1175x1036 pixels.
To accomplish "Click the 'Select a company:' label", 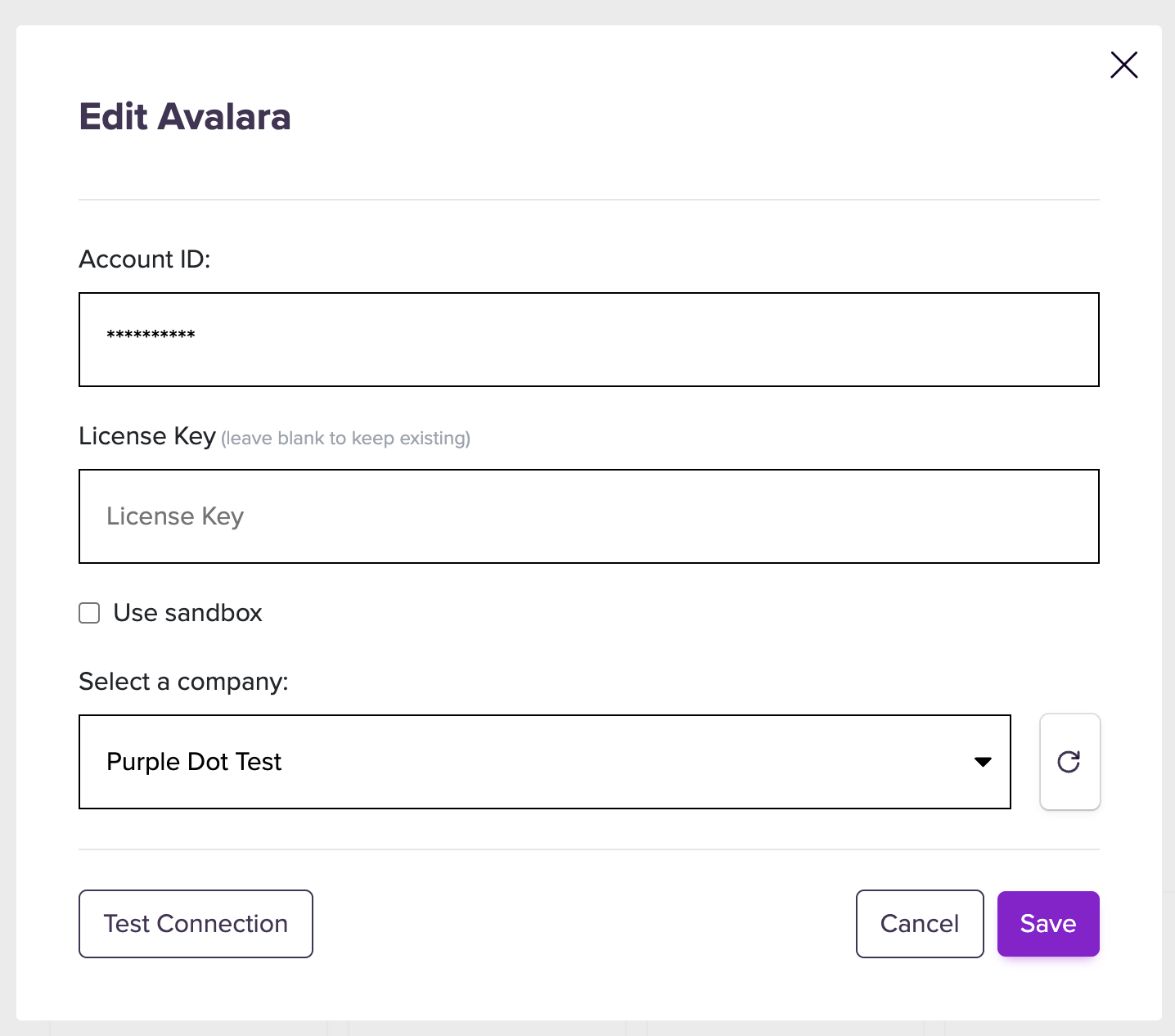I will click(183, 682).
